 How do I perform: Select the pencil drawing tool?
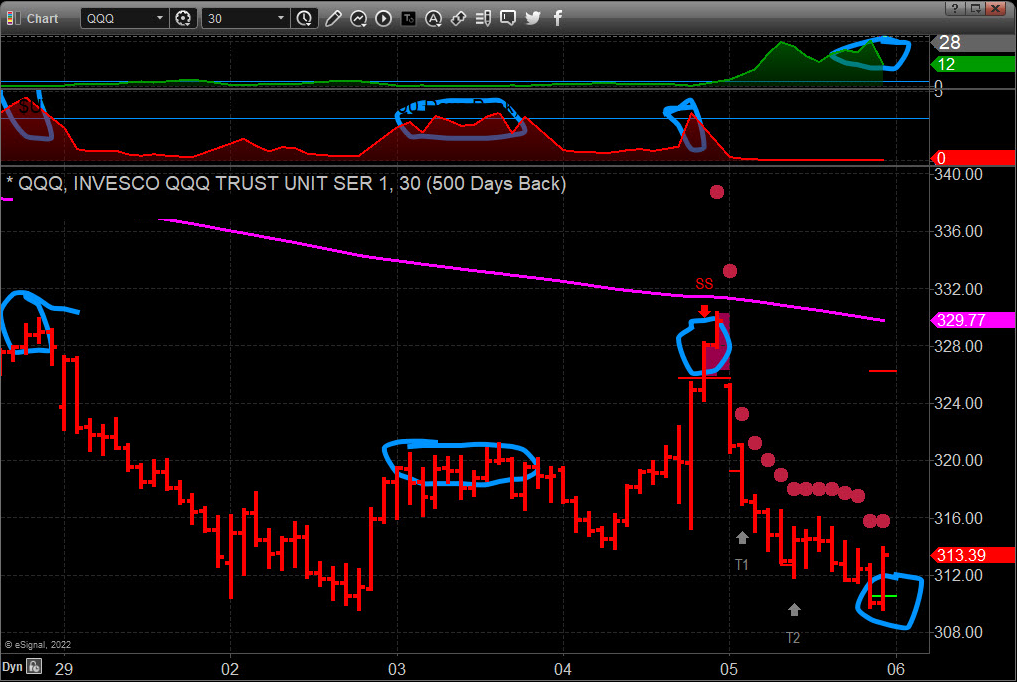point(333,18)
